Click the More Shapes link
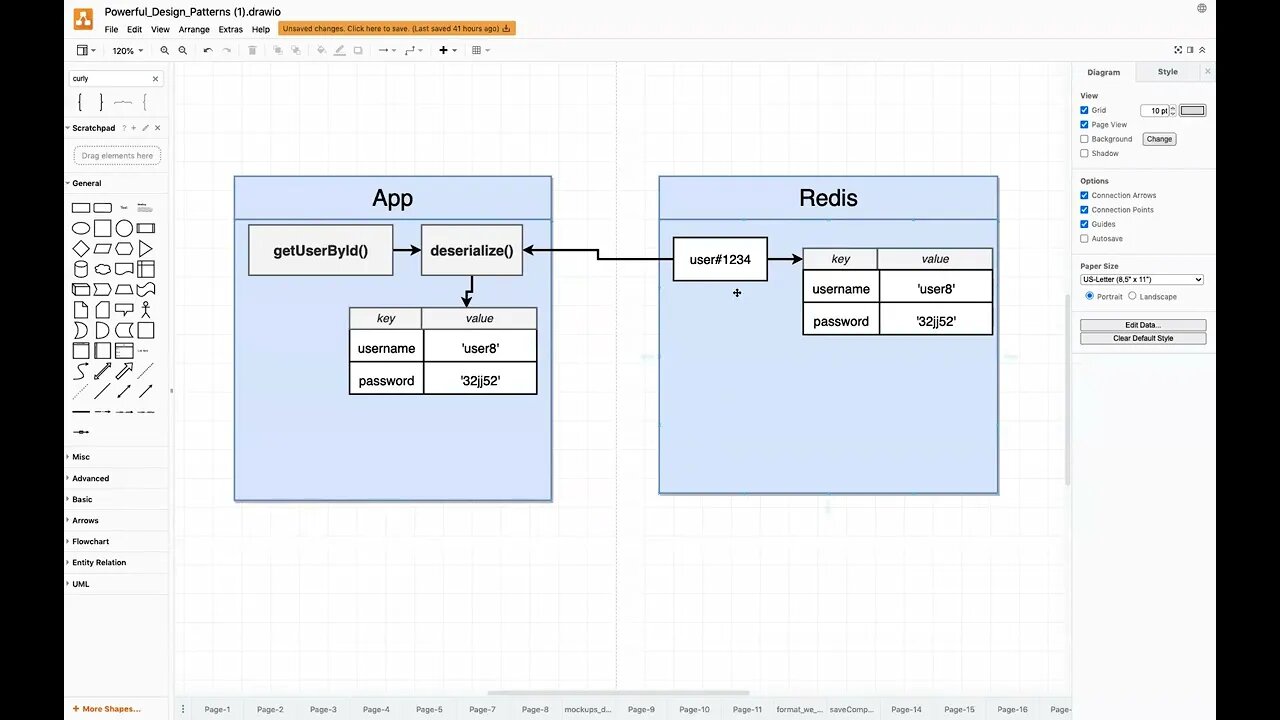Image resolution: width=1280 pixels, height=720 pixels. pos(107,709)
